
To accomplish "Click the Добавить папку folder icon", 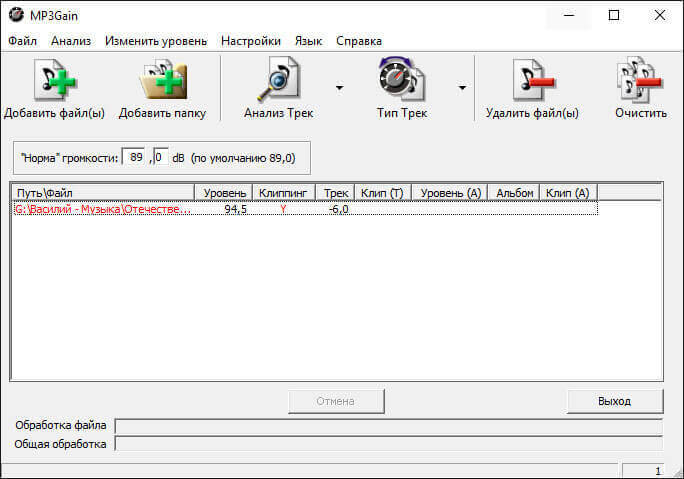I will (x=163, y=80).
